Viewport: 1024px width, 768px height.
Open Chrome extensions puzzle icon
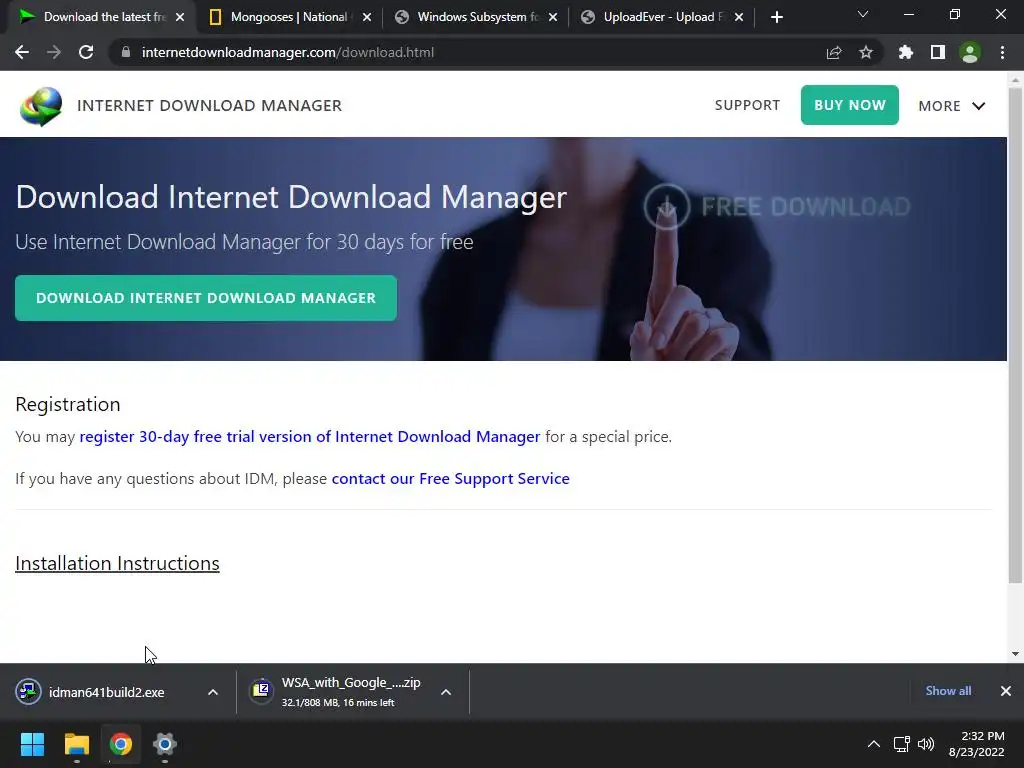coord(906,52)
